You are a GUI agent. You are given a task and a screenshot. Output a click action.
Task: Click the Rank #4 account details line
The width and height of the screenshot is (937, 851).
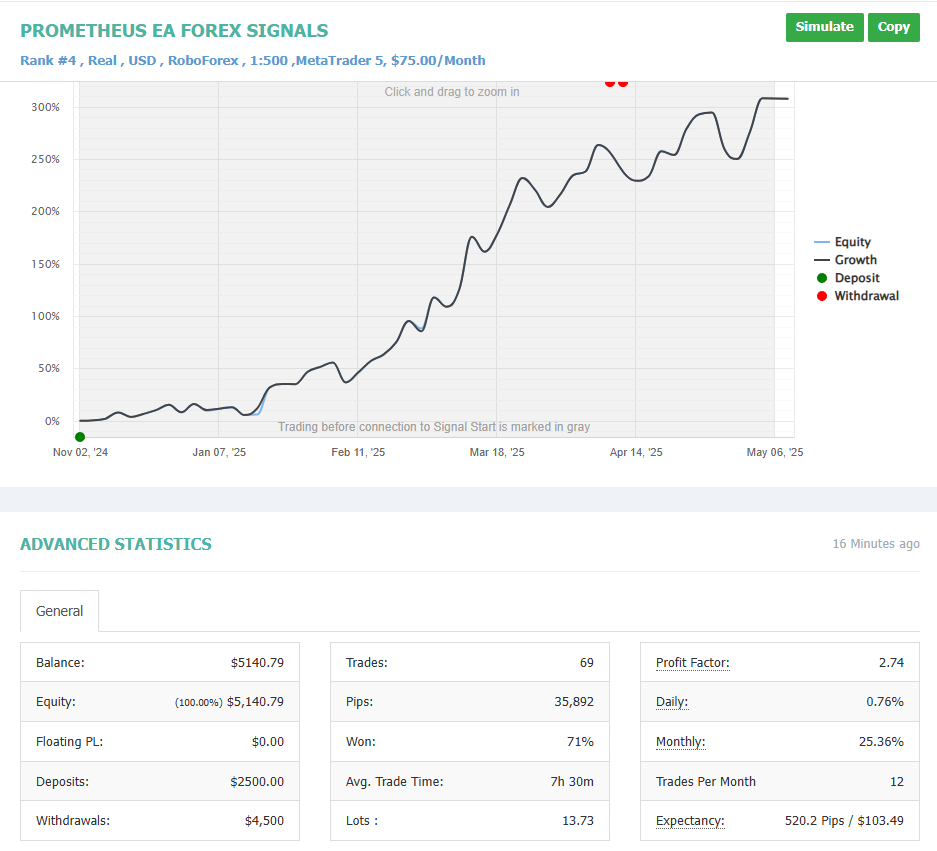click(x=253, y=60)
